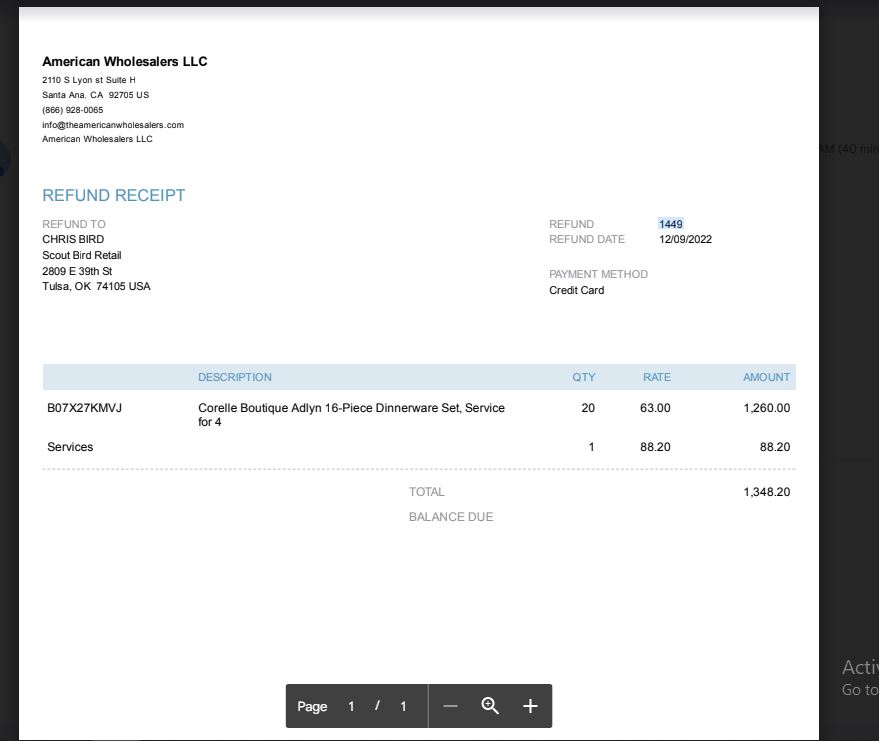Screen dimensions: 879x741
Task: Select the current page number field
Action: 351,706
